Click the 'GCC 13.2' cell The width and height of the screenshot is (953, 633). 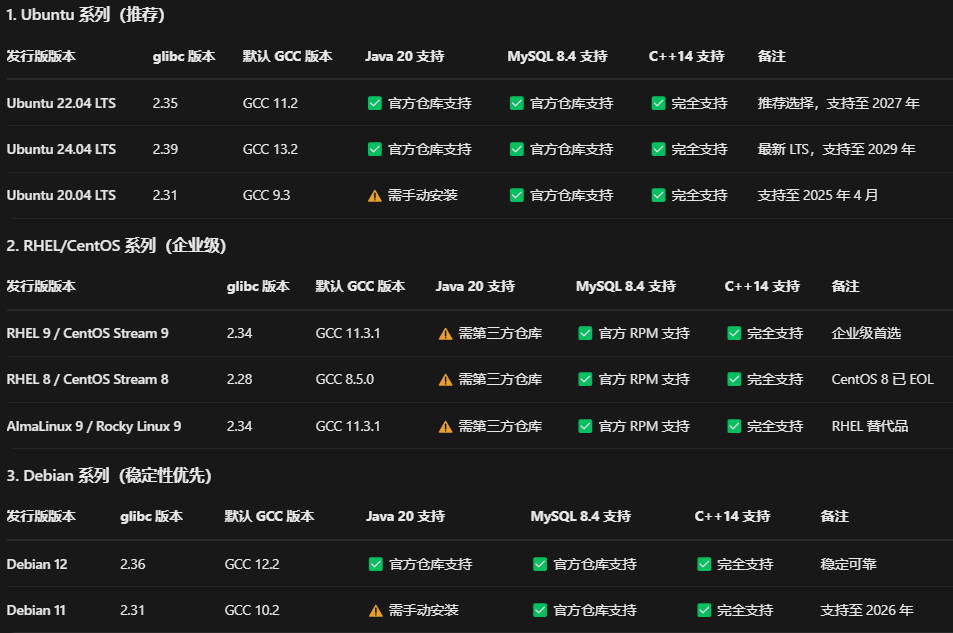(270, 149)
